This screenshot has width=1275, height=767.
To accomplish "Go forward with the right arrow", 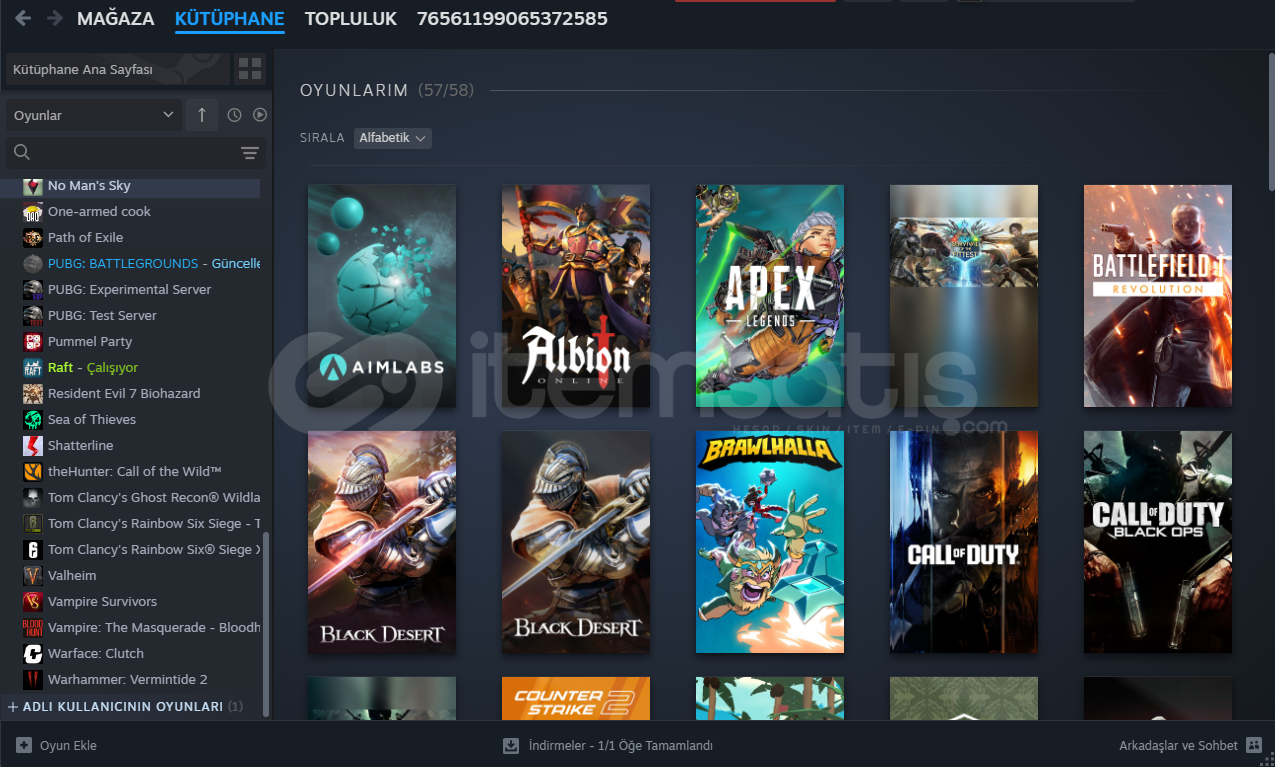I will tap(54, 18).
